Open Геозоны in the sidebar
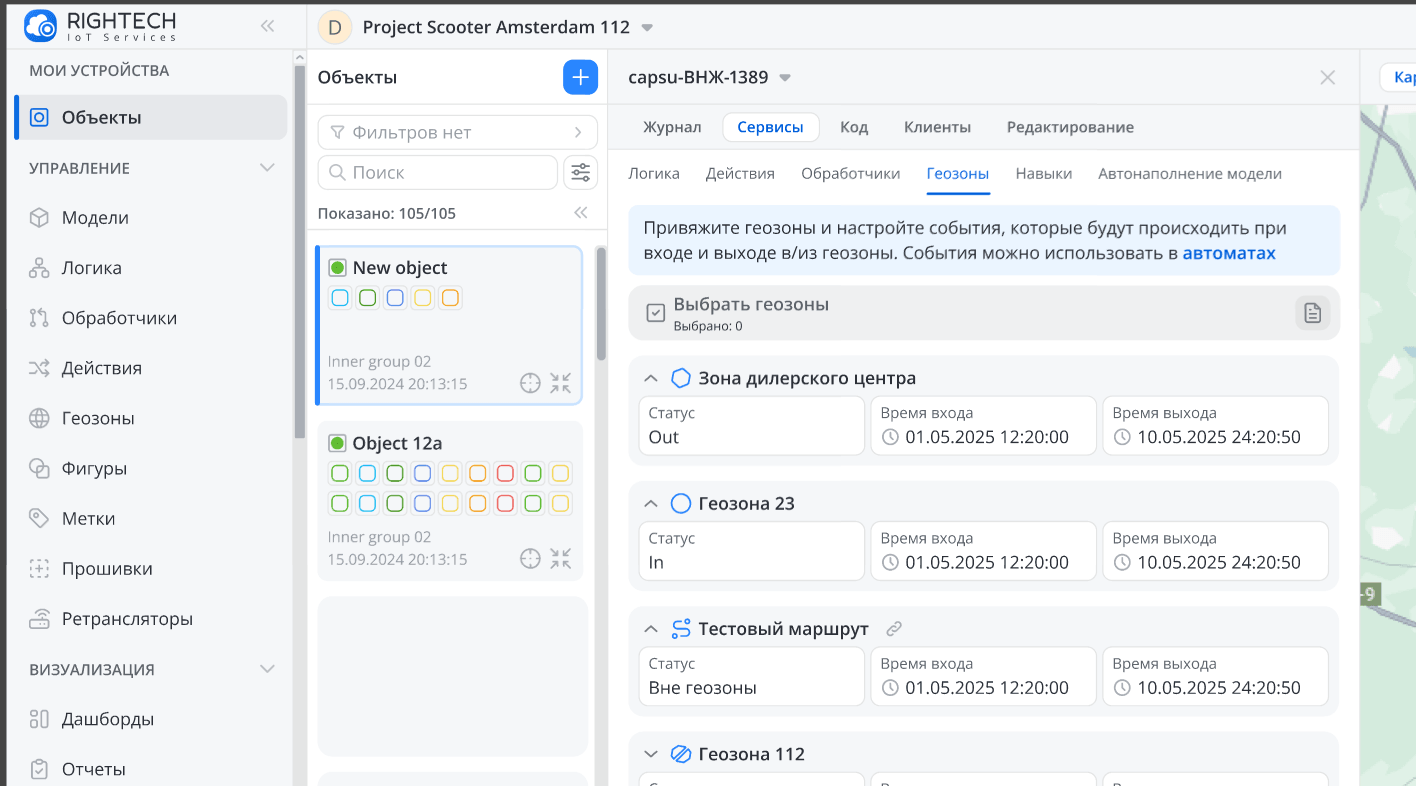 pyautogui.click(x=98, y=418)
